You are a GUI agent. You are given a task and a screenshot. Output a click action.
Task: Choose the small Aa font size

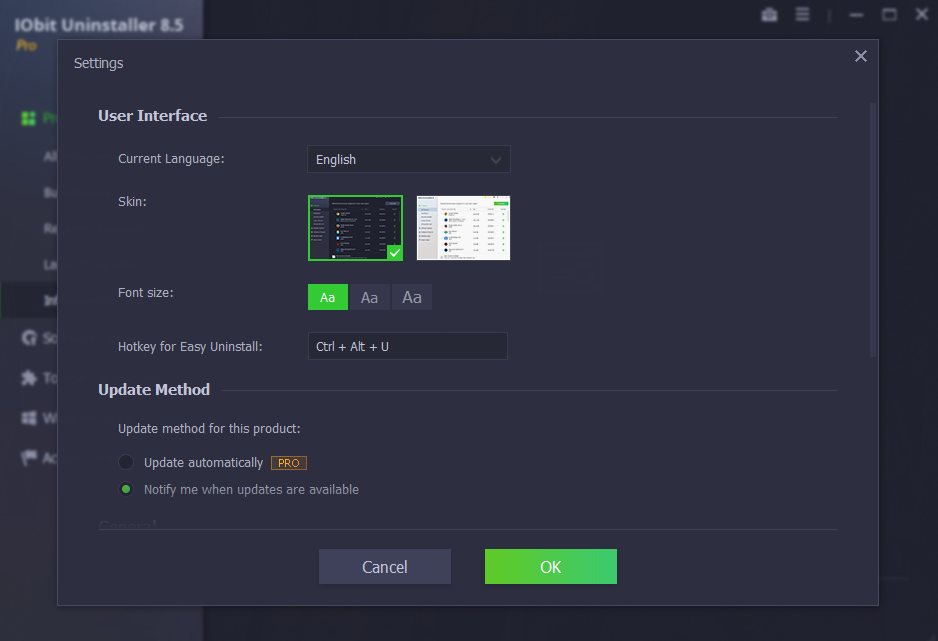(328, 297)
